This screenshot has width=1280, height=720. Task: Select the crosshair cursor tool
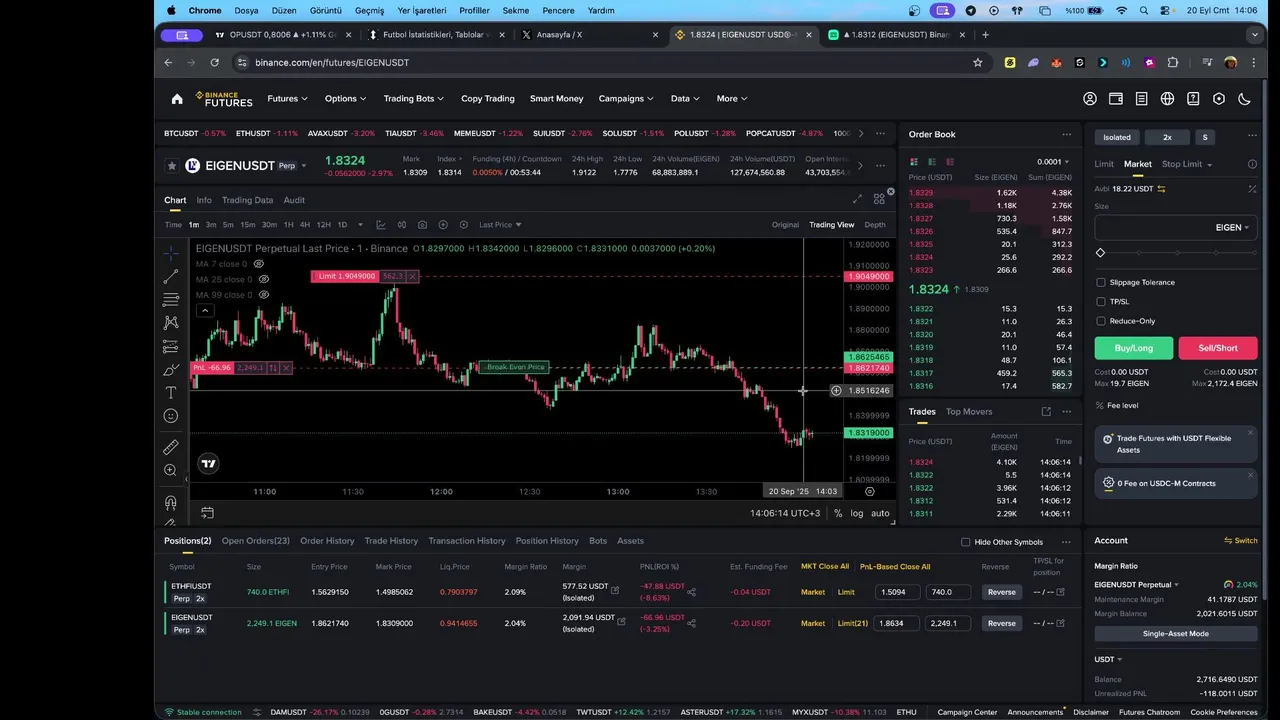point(171,253)
